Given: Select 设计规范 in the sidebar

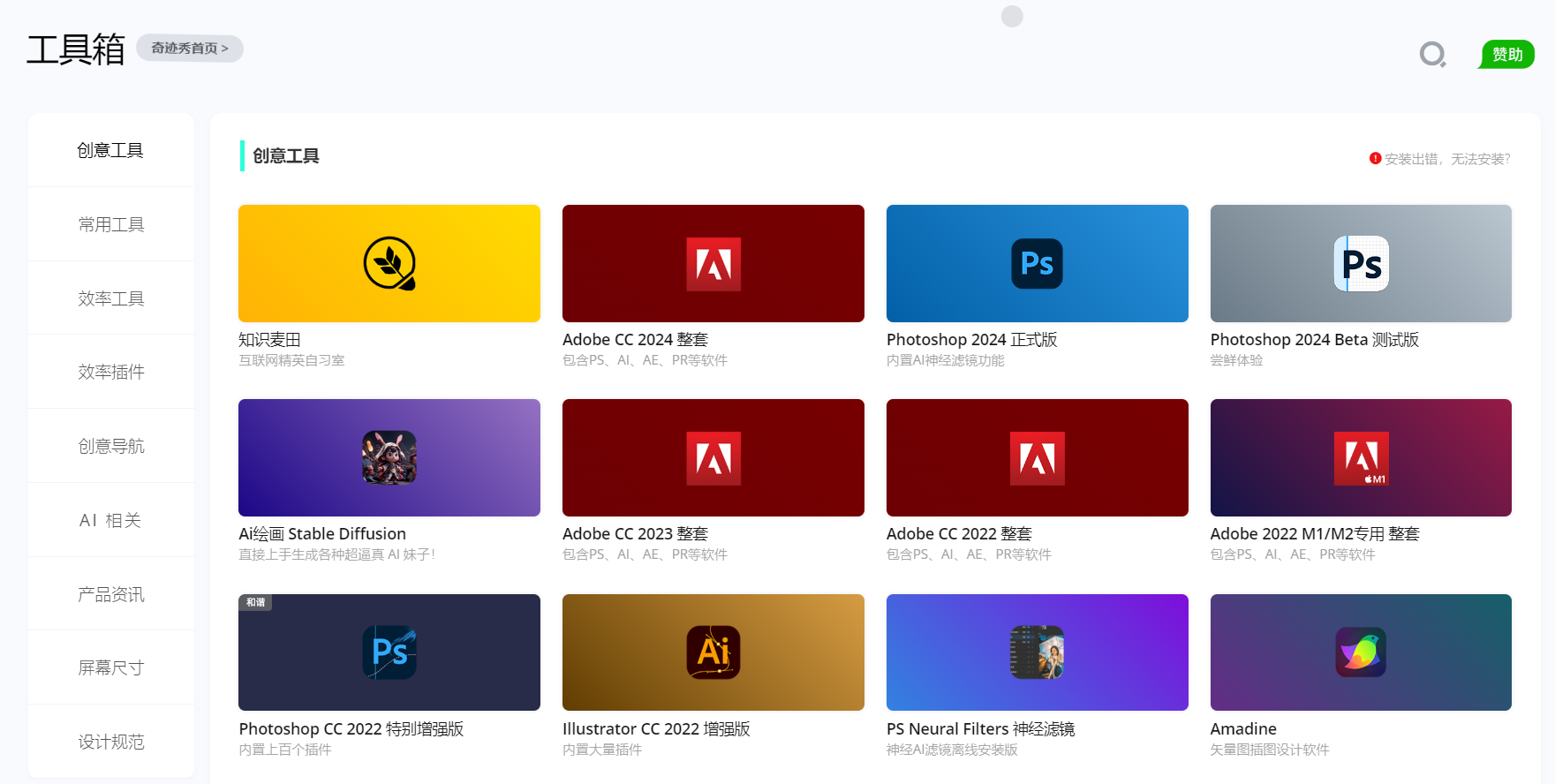Looking at the screenshot, I should coord(110,742).
